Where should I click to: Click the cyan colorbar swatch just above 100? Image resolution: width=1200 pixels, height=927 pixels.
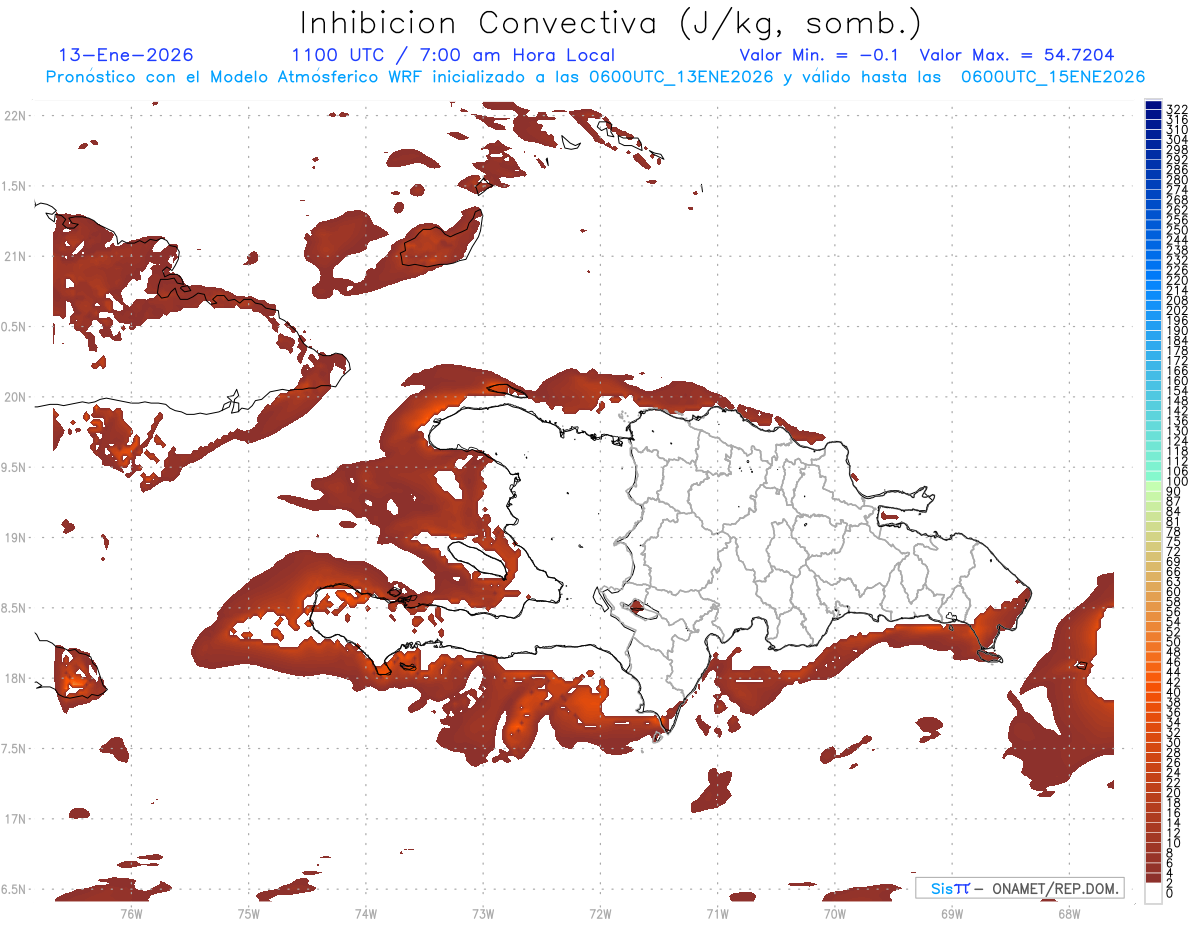point(1153,476)
